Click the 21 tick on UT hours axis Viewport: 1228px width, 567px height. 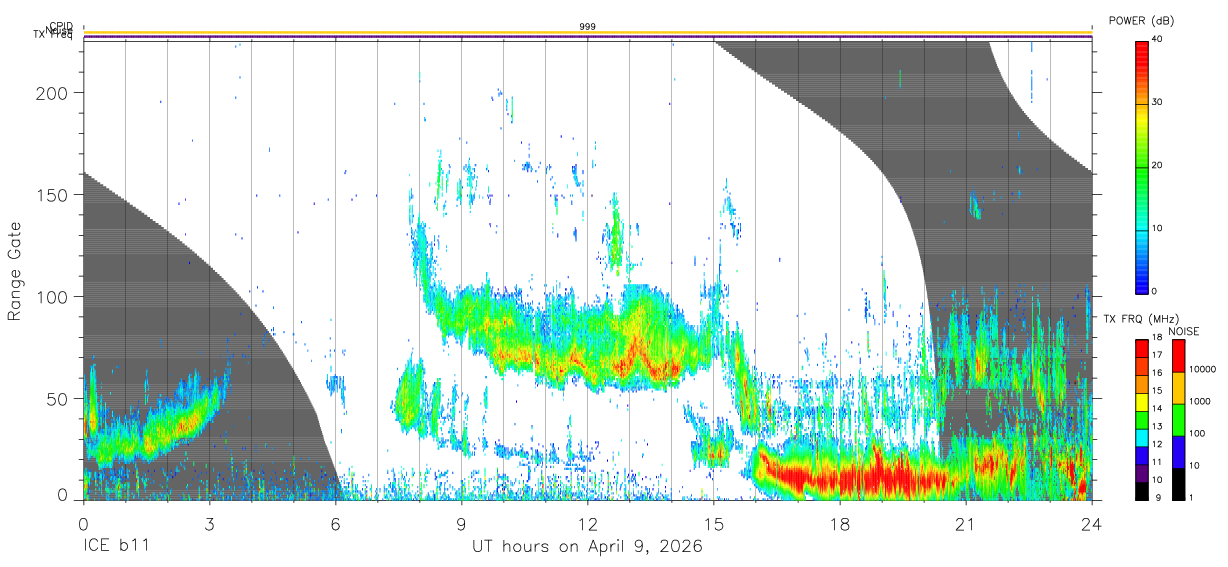[x=965, y=524]
